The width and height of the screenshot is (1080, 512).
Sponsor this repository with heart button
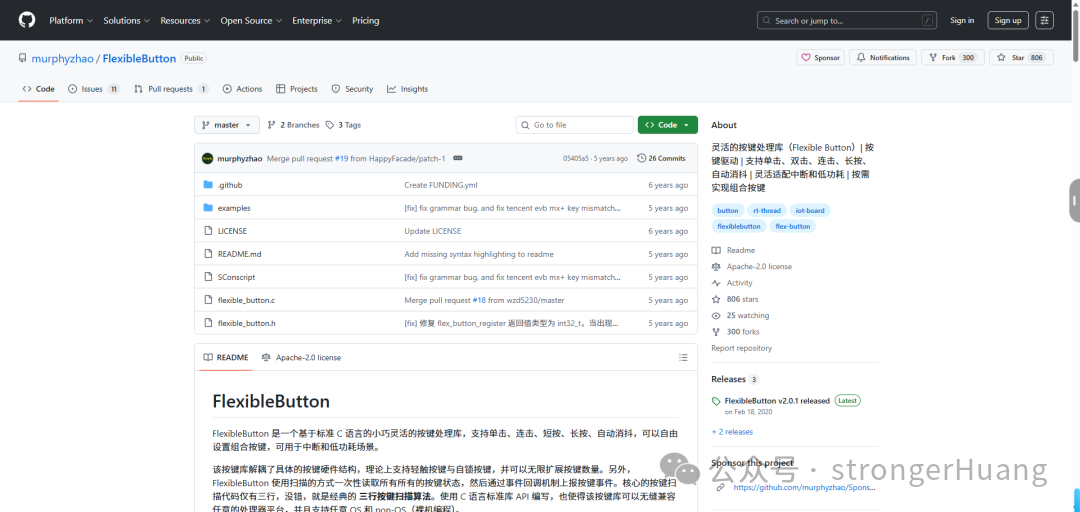tap(821, 58)
